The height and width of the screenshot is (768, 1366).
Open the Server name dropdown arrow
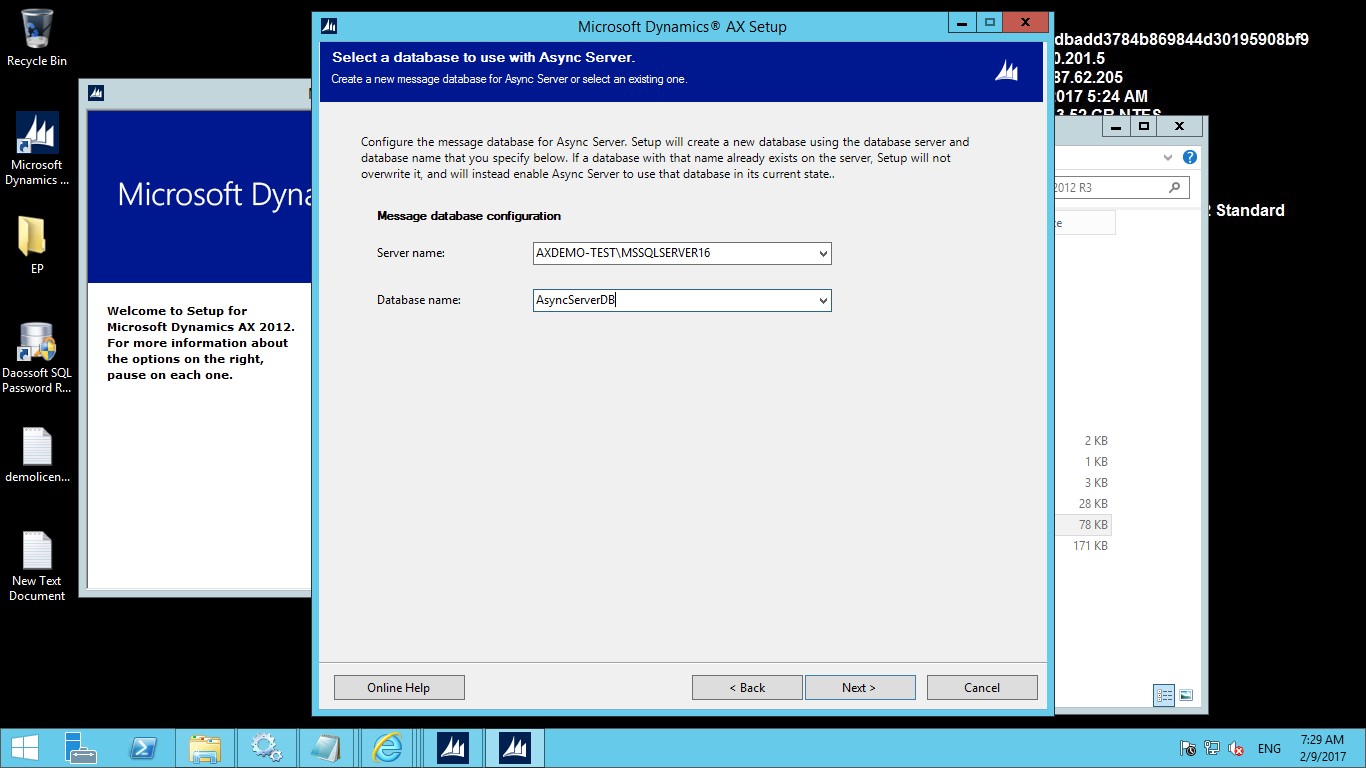pos(823,254)
